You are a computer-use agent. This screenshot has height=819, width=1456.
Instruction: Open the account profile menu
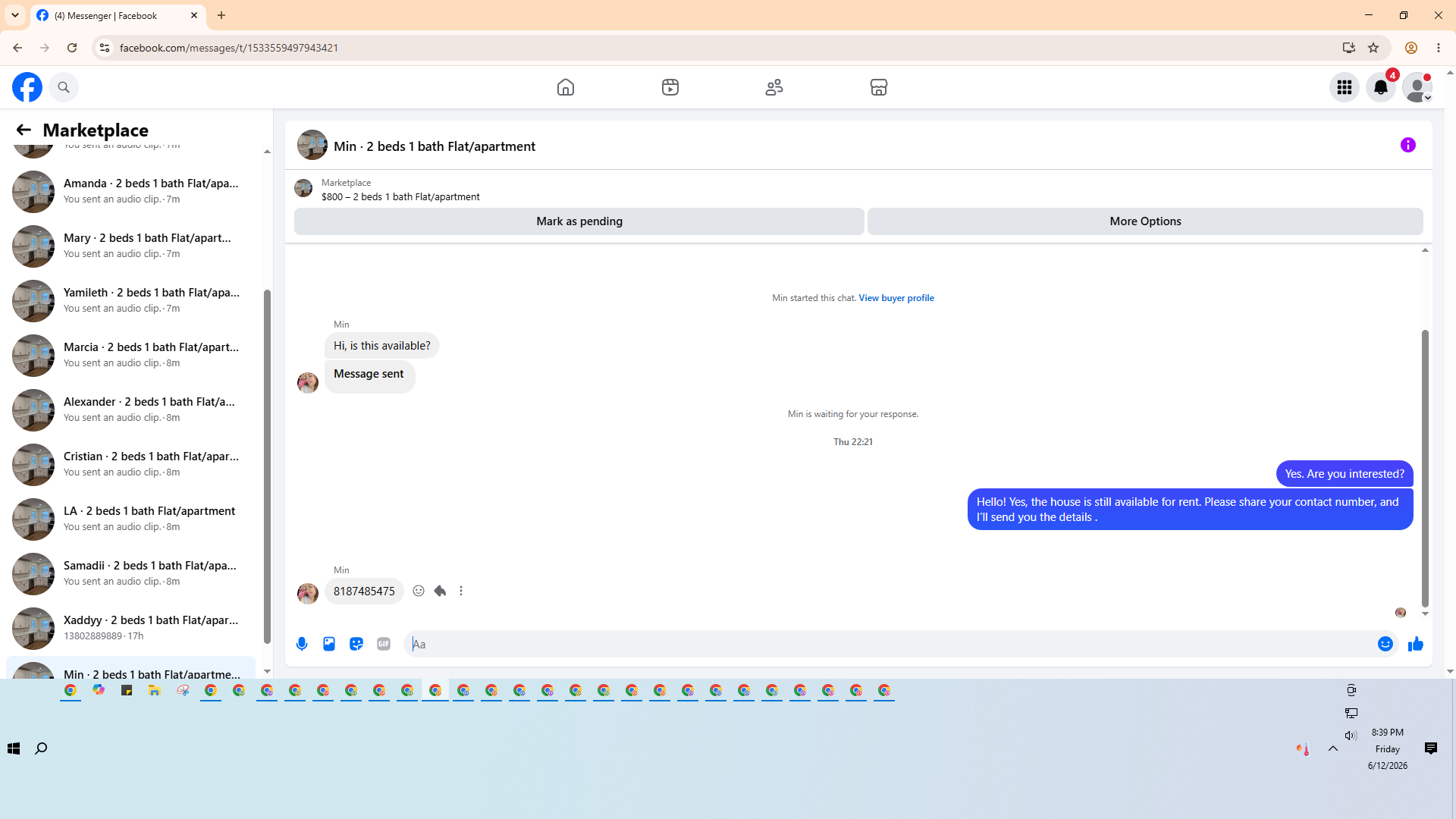pos(1417,87)
